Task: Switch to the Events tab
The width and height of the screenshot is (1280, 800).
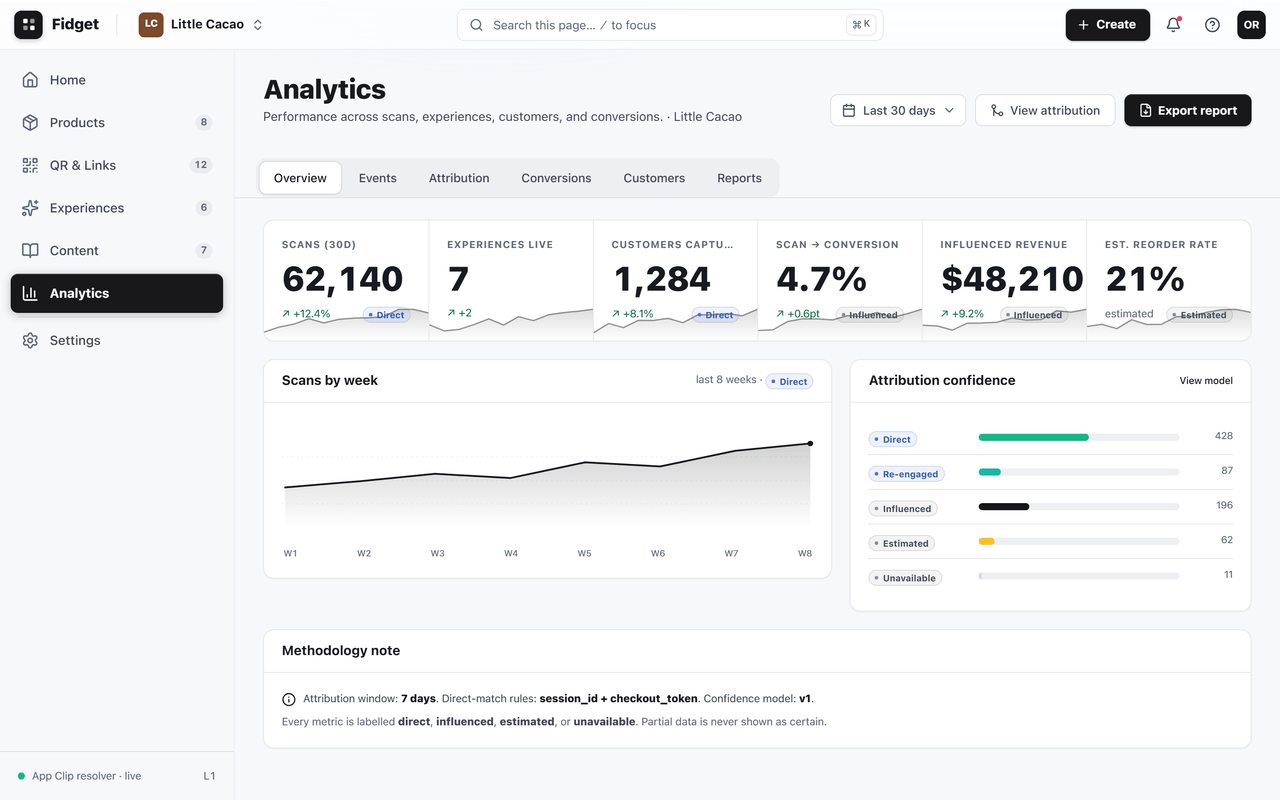Action: coord(378,178)
